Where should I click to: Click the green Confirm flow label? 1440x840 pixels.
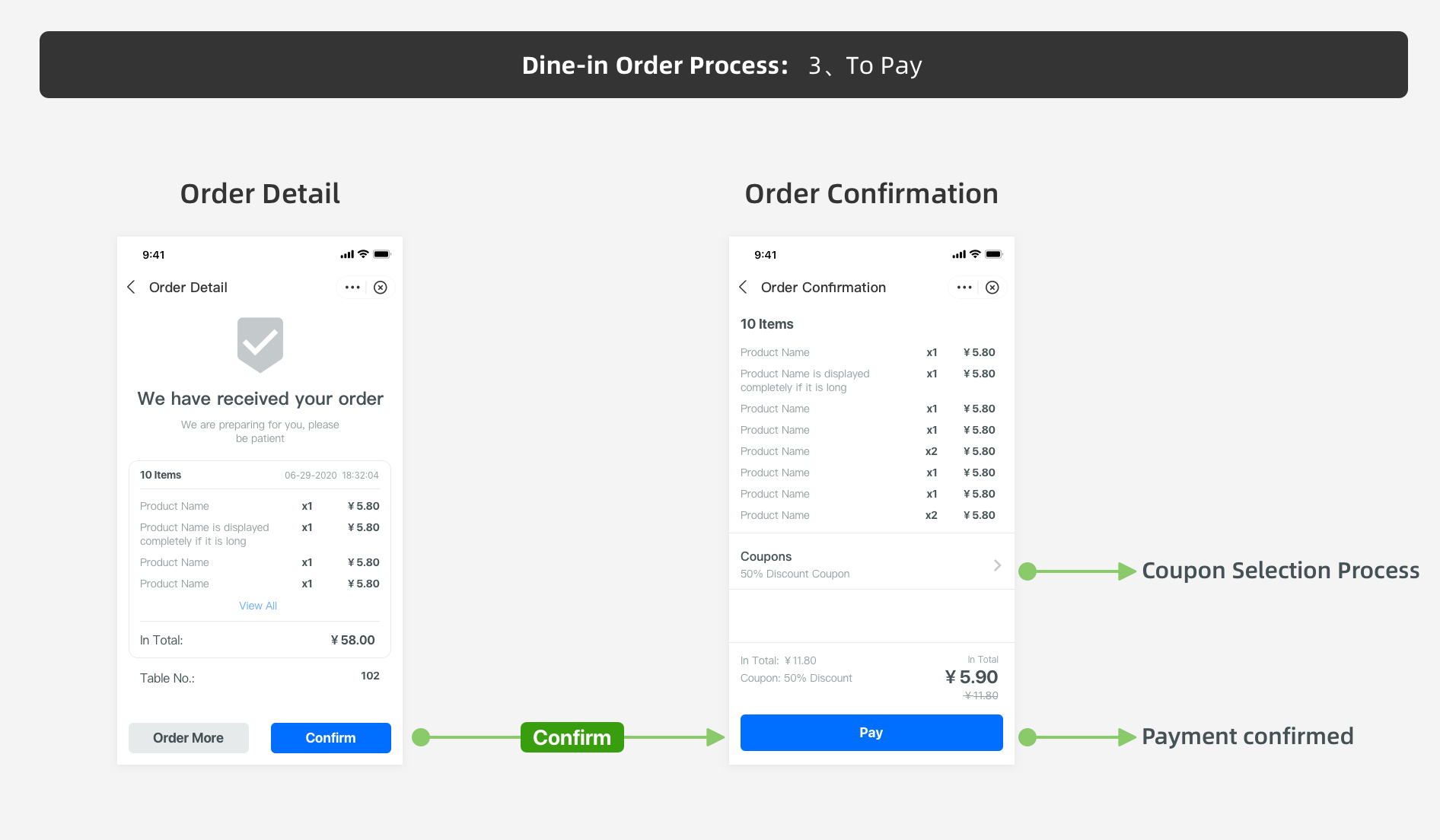[x=572, y=737]
